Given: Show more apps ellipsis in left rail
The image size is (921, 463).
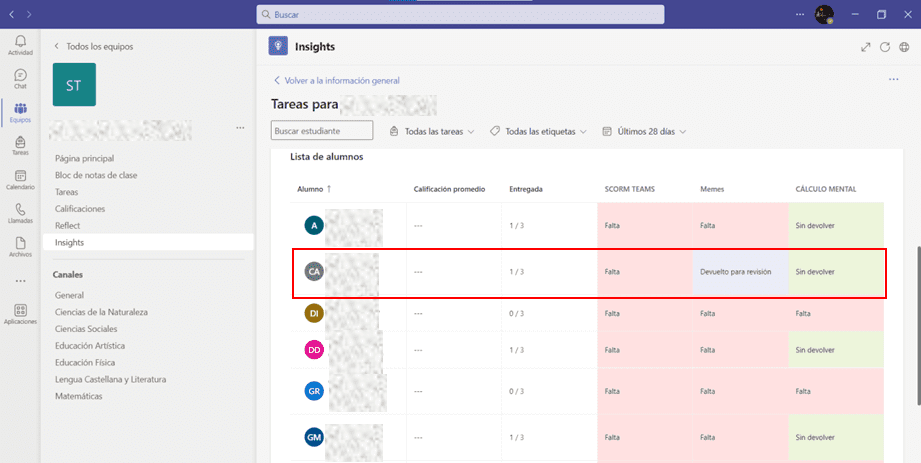Looking at the screenshot, I should coord(21,281).
